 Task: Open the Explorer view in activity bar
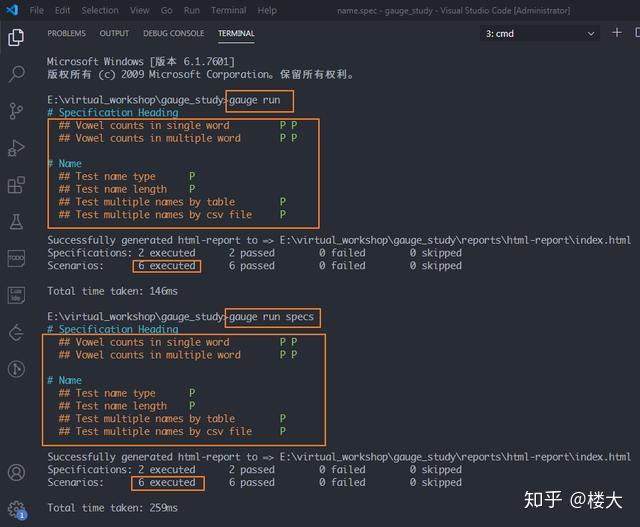16,37
